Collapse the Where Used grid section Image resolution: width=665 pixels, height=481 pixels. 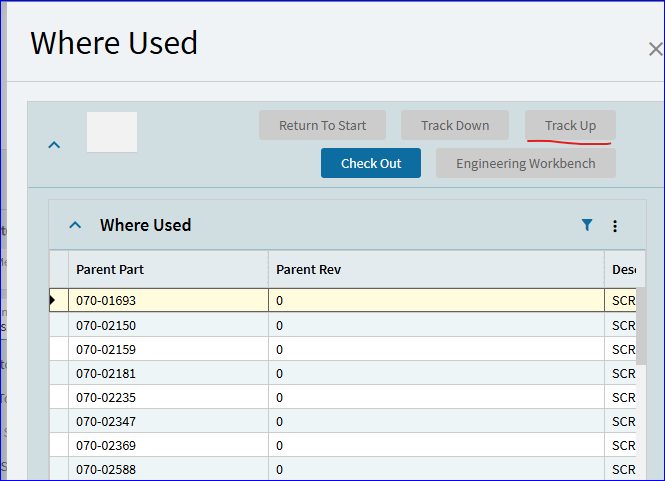tap(75, 225)
